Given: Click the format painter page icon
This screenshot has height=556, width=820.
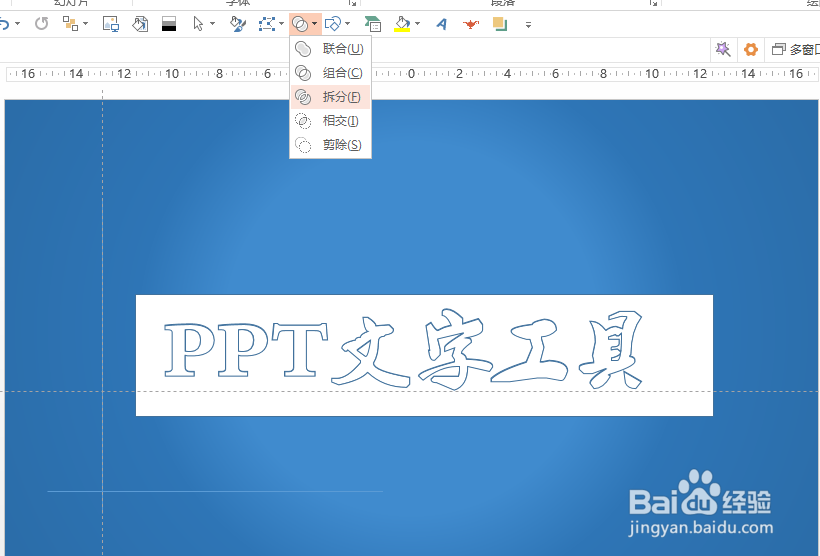Looking at the screenshot, I should point(140,24).
